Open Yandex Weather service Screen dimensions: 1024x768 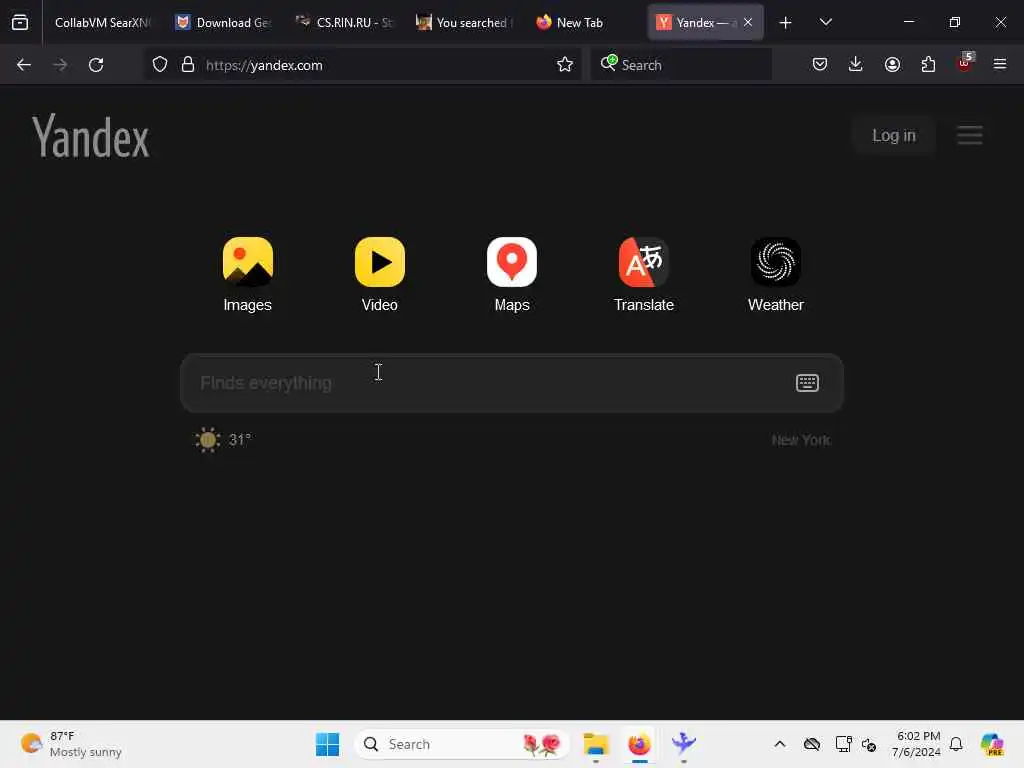pos(775,274)
